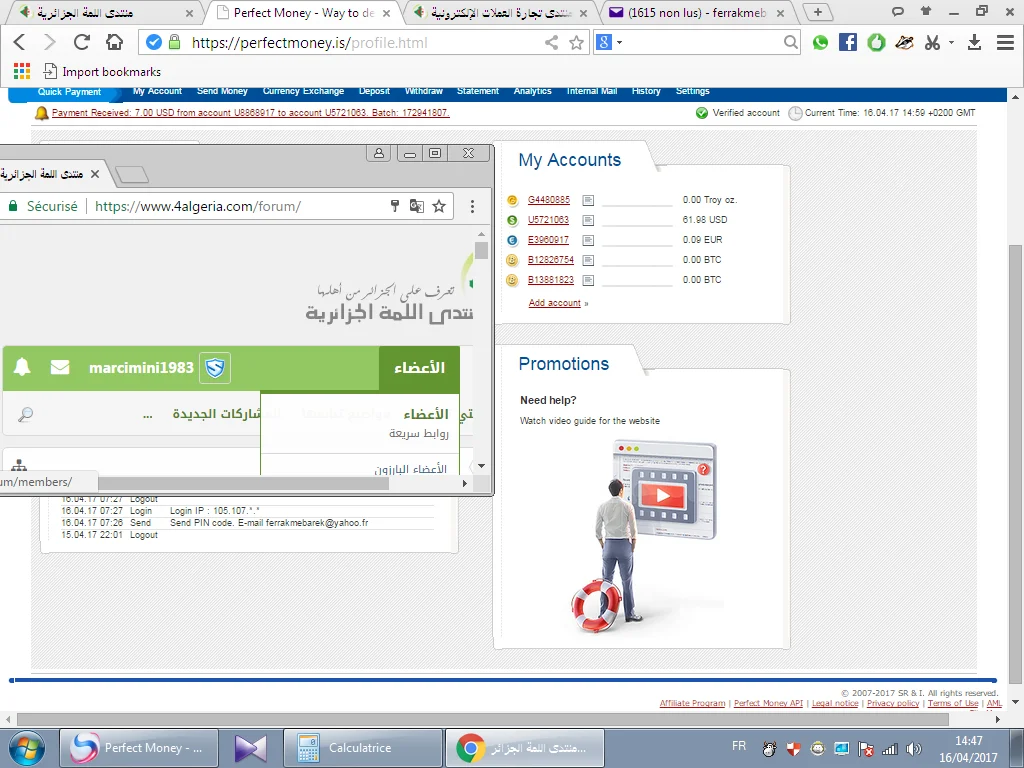Click the forum search magnifier icon
1024x768 pixels.
coord(26,414)
